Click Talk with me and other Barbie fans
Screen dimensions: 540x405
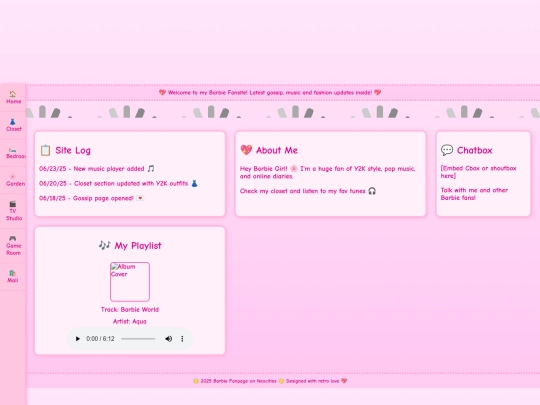coord(474,194)
